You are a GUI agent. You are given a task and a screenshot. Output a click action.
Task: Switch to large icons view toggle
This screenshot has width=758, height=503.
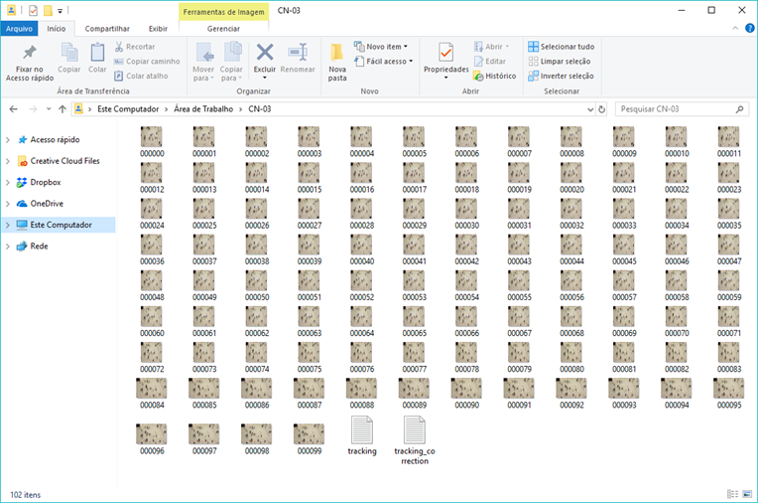[747, 494]
